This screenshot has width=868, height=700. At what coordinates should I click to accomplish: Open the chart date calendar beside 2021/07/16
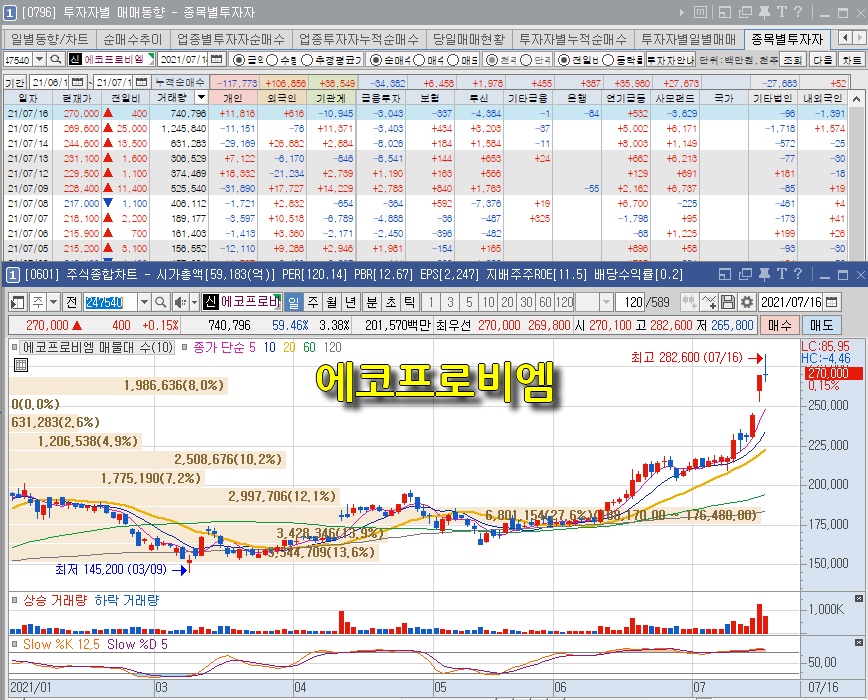tap(831, 302)
